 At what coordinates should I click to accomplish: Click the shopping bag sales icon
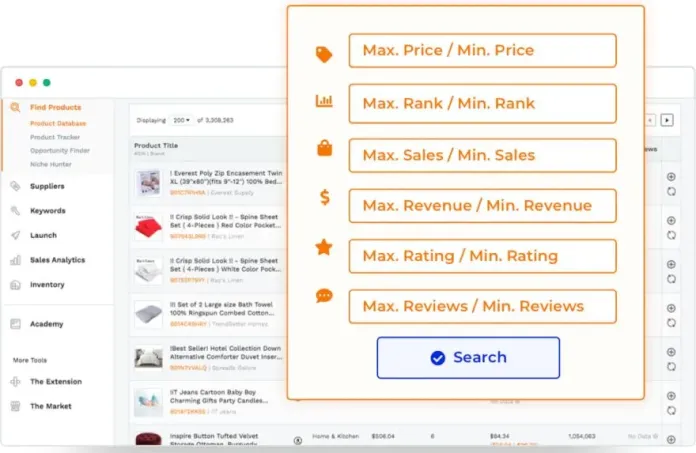[324, 148]
